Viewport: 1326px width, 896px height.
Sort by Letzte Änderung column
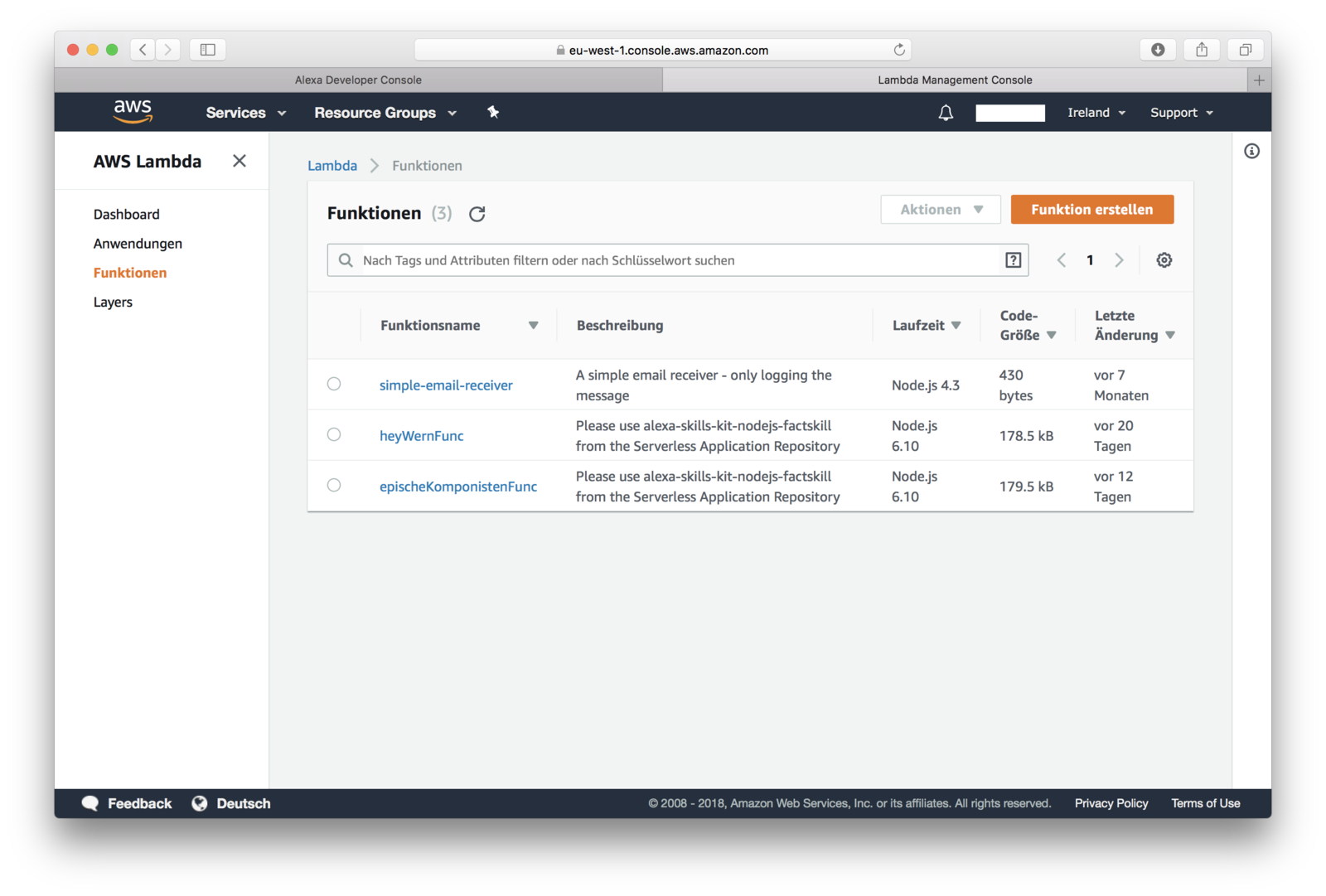(x=1170, y=336)
